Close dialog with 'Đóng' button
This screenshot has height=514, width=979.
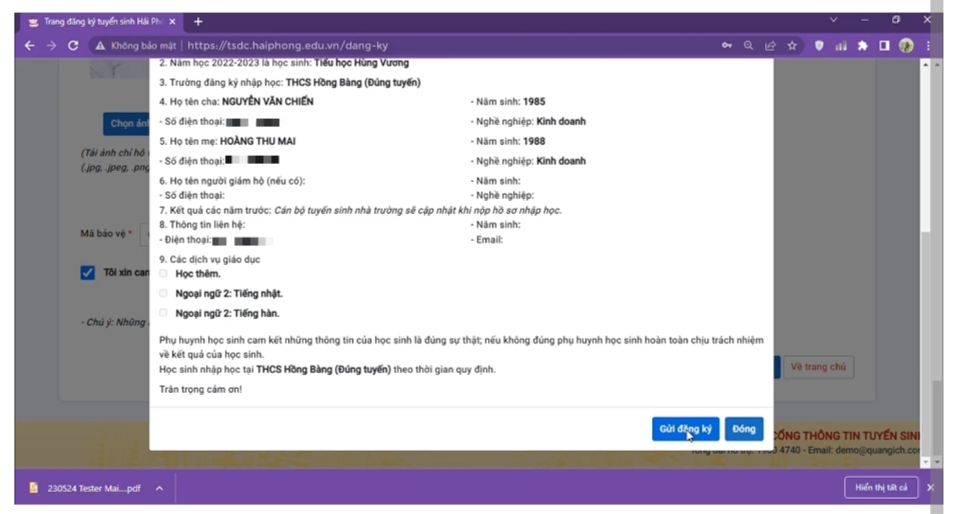click(743, 429)
